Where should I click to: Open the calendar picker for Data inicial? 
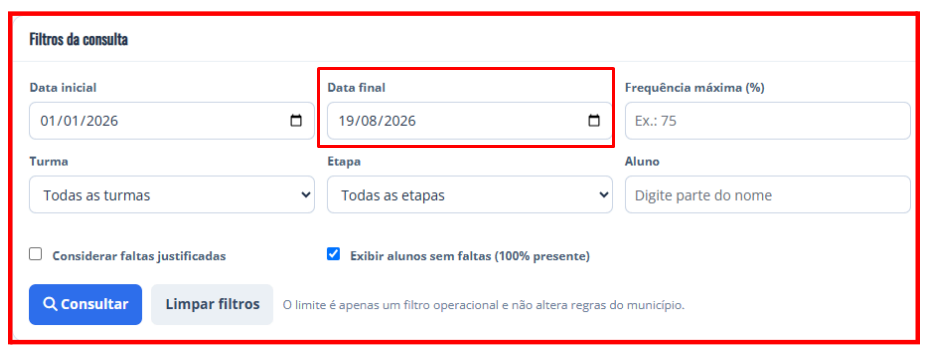click(296, 121)
